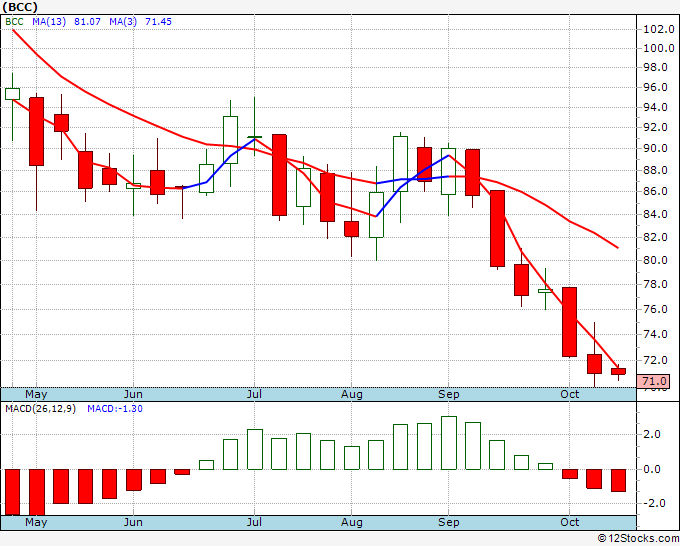Click the 102.0 price axis label

[659, 29]
